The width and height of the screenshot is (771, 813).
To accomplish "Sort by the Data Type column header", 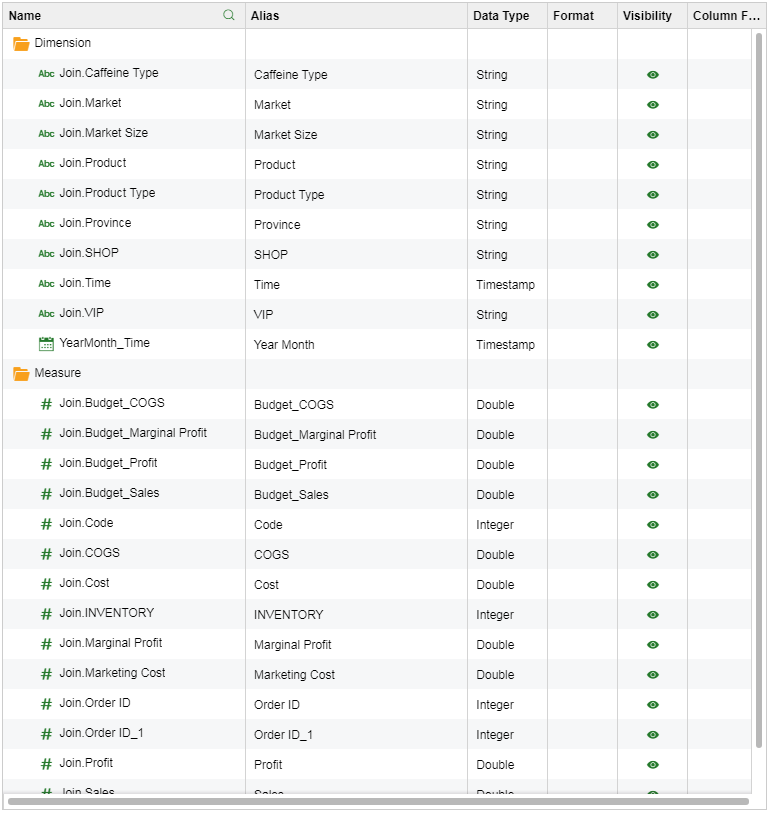I will (x=501, y=16).
